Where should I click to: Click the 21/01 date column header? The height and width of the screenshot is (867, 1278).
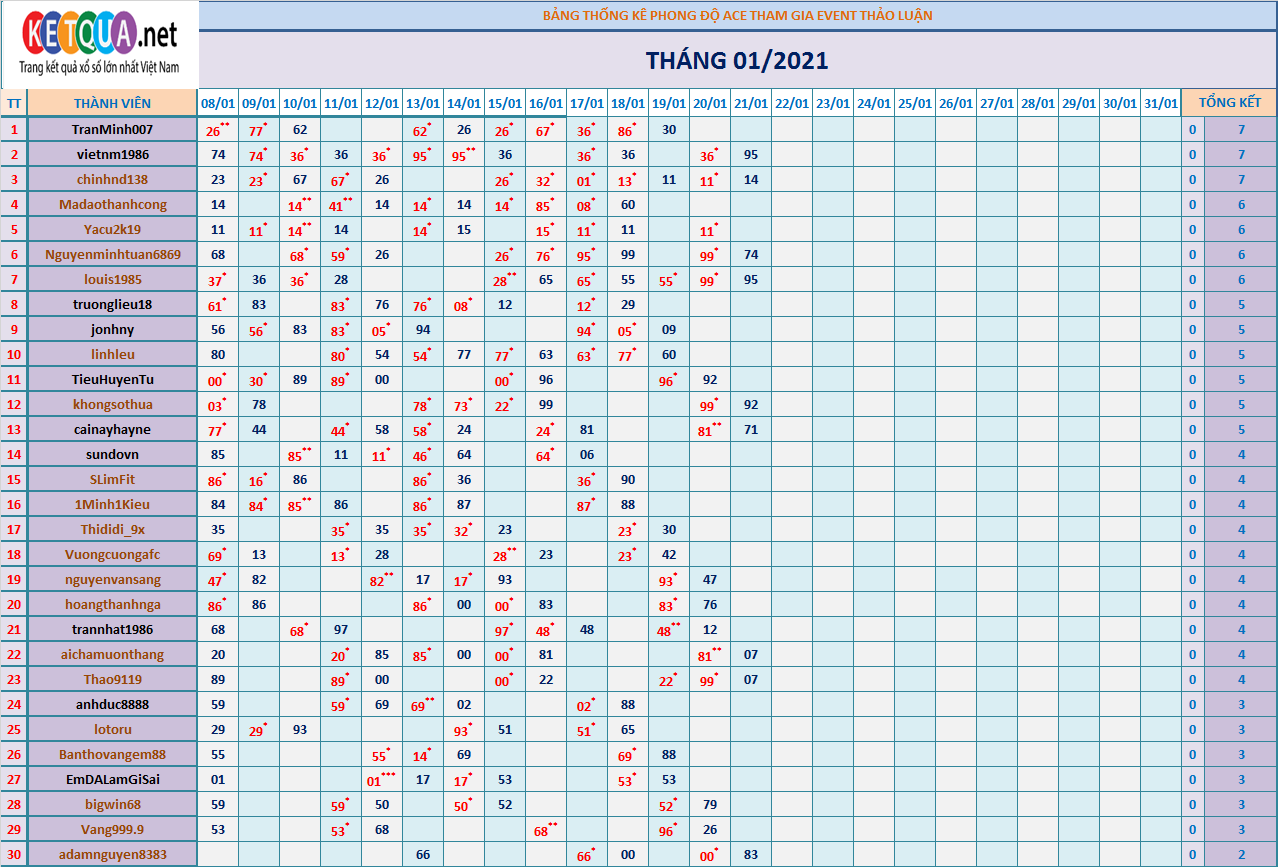tap(750, 103)
